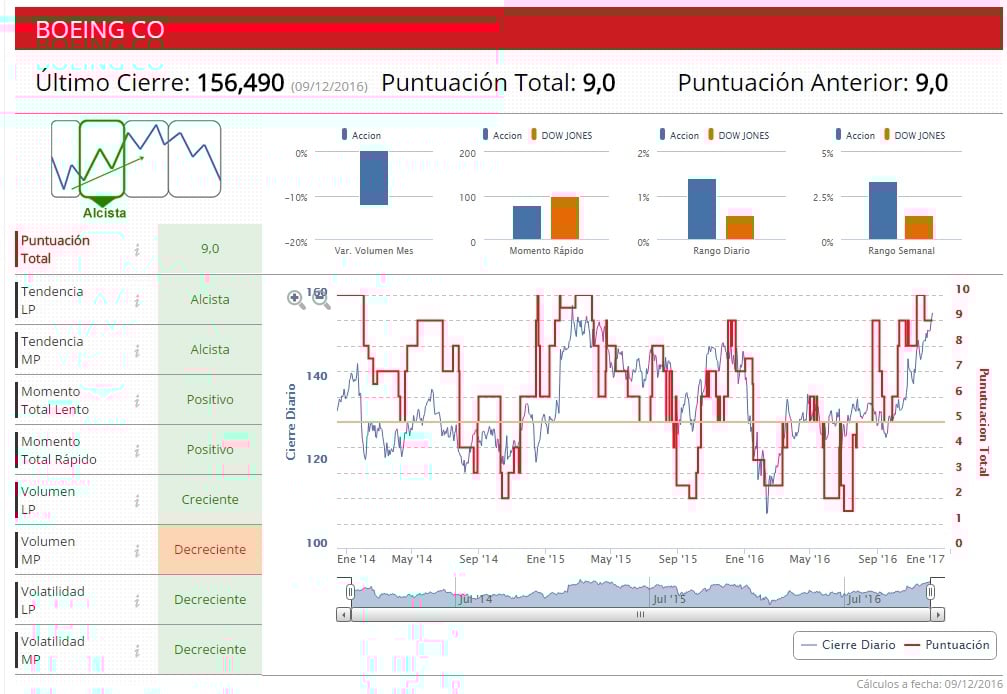Open info icon for Momento Total Rápido
This screenshot has width=1007, height=694.
137,451
